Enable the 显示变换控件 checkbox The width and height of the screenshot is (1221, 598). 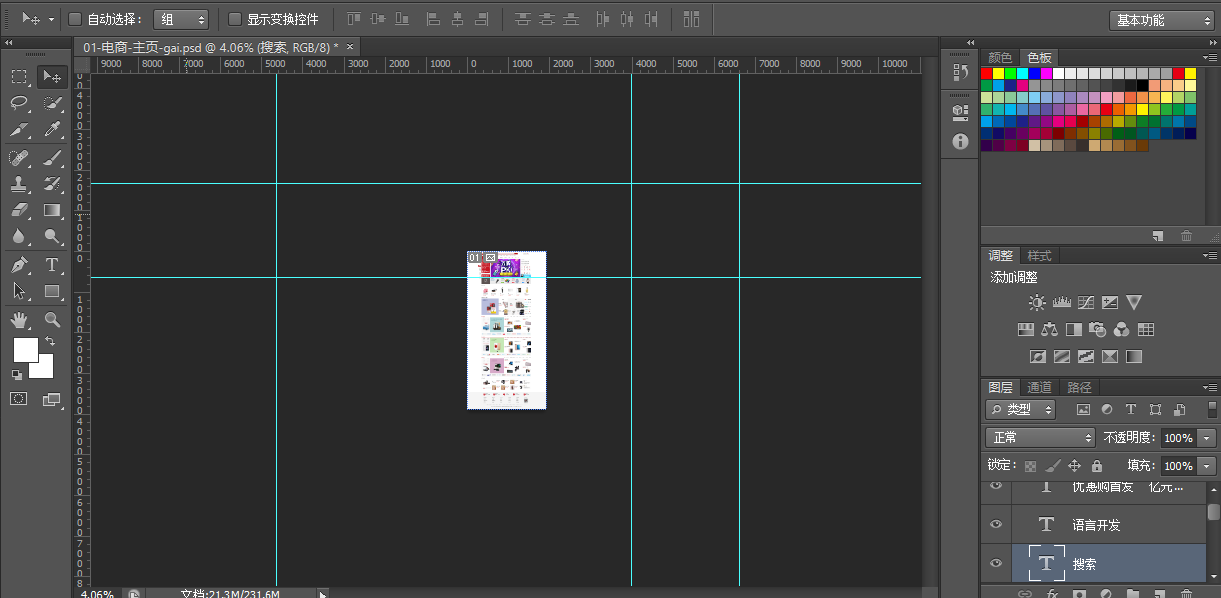click(235, 19)
